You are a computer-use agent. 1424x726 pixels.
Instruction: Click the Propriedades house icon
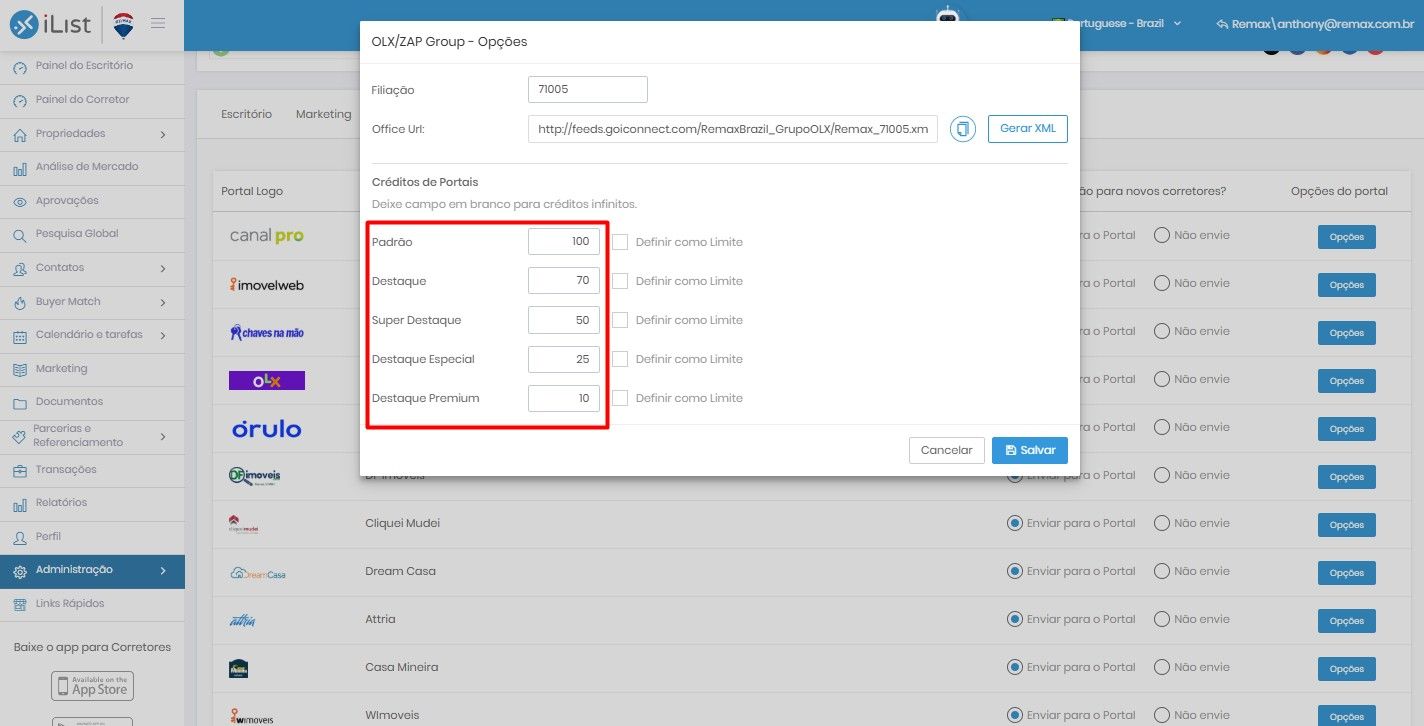20,134
